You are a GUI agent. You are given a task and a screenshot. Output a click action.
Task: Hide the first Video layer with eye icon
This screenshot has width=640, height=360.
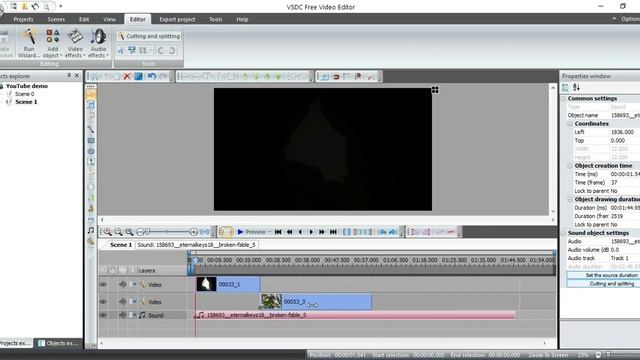click(x=103, y=284)
